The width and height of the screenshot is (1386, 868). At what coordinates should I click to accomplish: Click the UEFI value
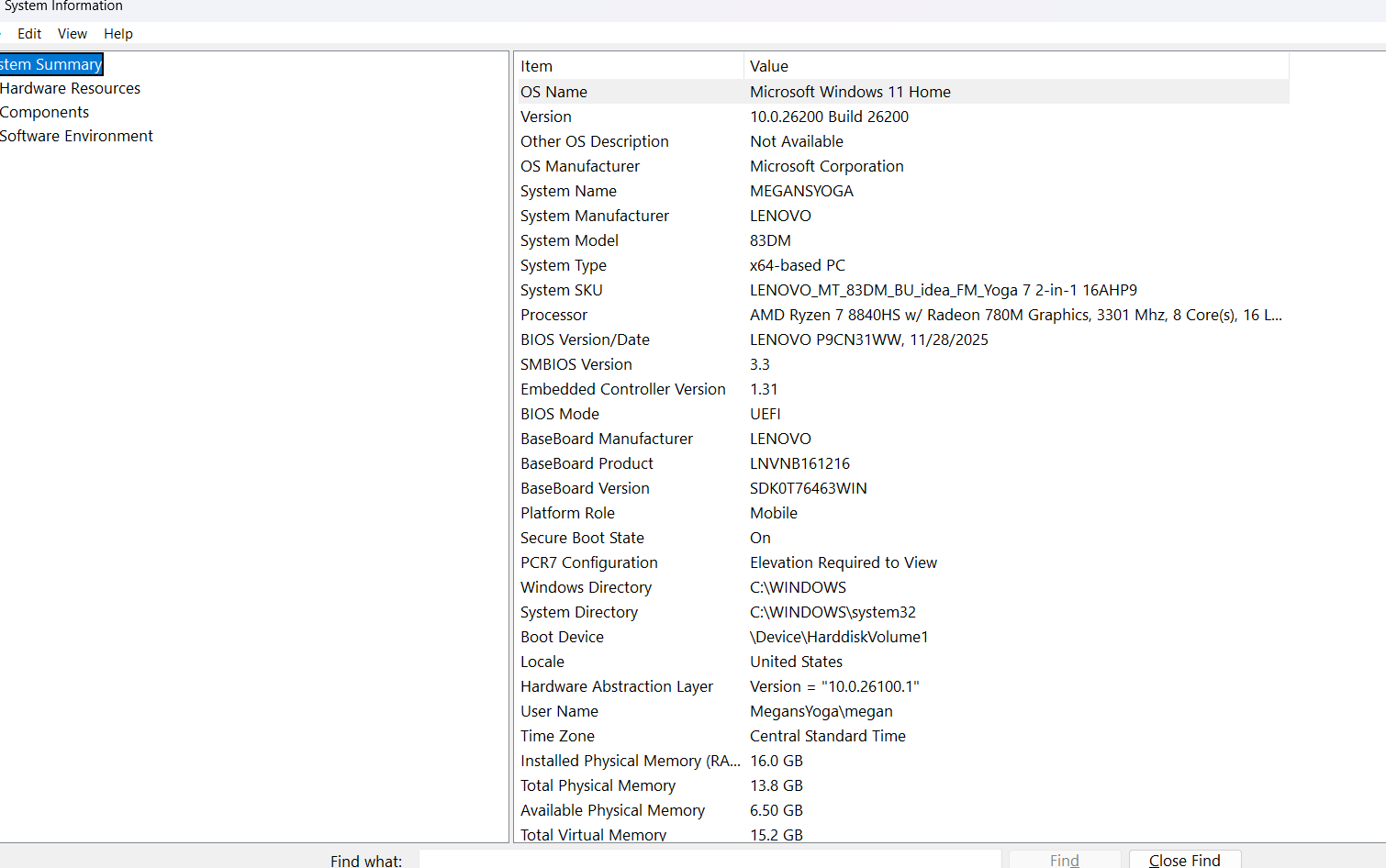tap(765, 414)
